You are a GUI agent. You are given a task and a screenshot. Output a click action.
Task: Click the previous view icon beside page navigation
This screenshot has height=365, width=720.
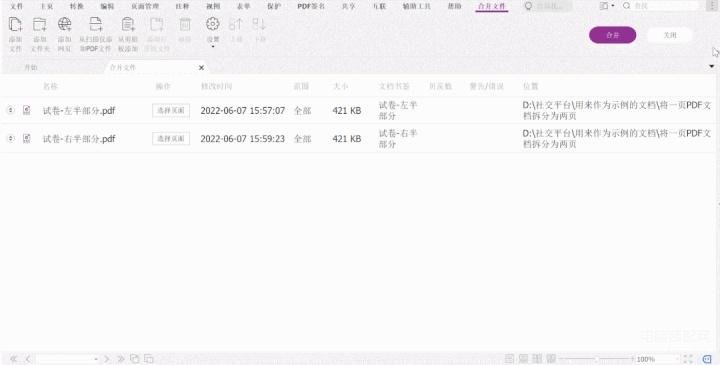tap(135, 359)
